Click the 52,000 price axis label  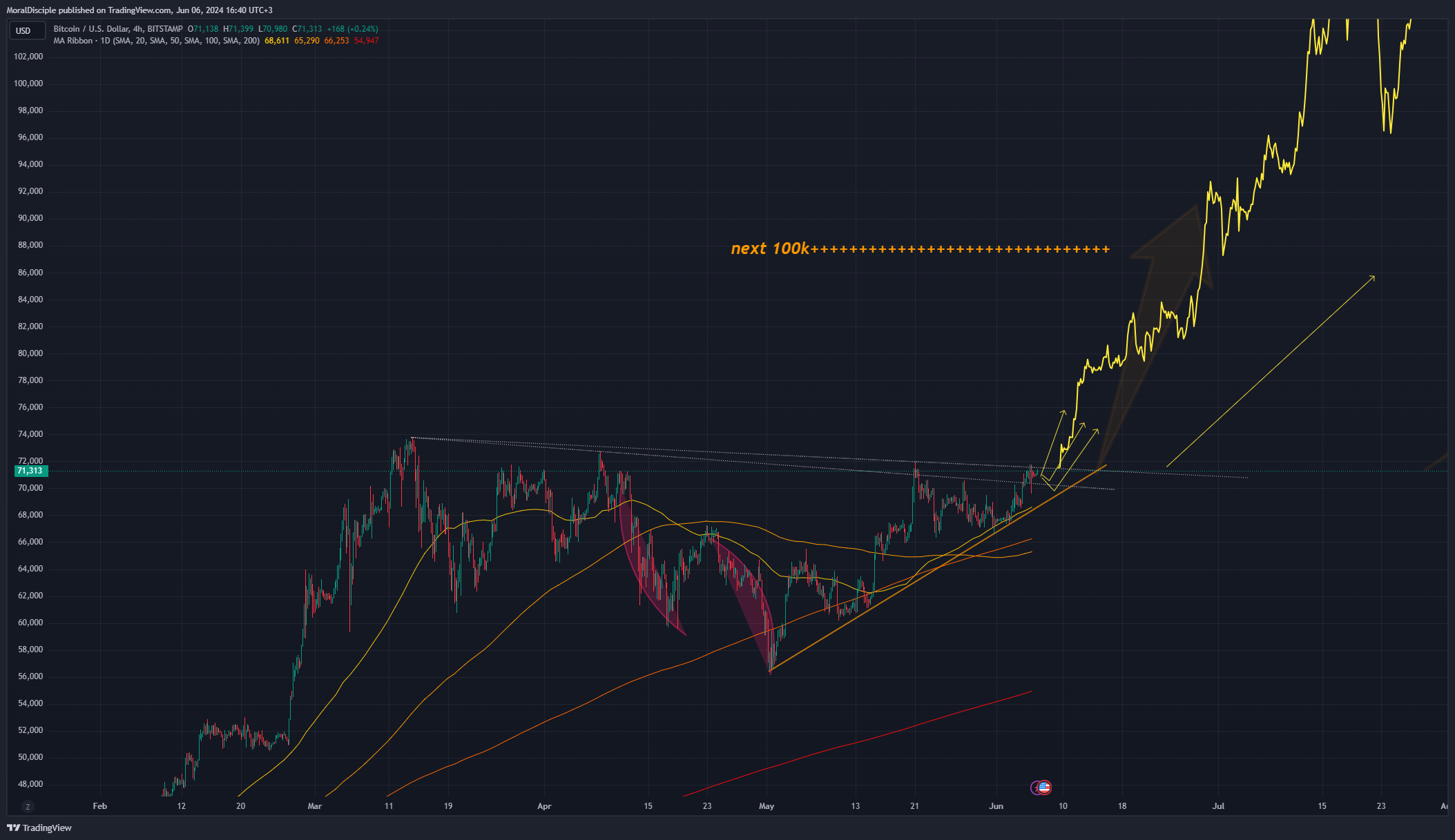(x=30, y=730)
